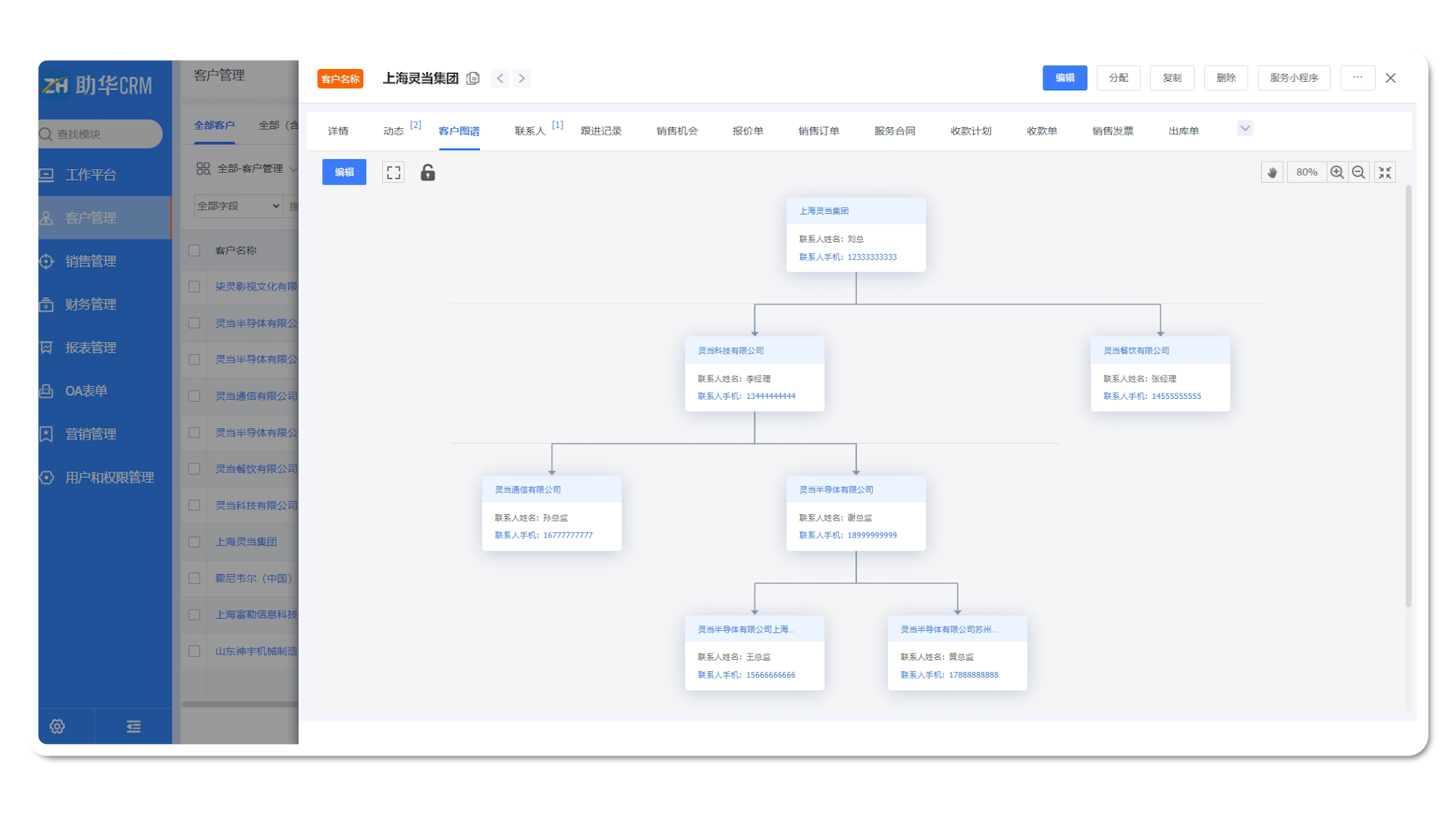Open the three-dots more actions menu
The height and width of the screenshot is (819, 1456).
pyautogui.click(x=1357, y=78)
